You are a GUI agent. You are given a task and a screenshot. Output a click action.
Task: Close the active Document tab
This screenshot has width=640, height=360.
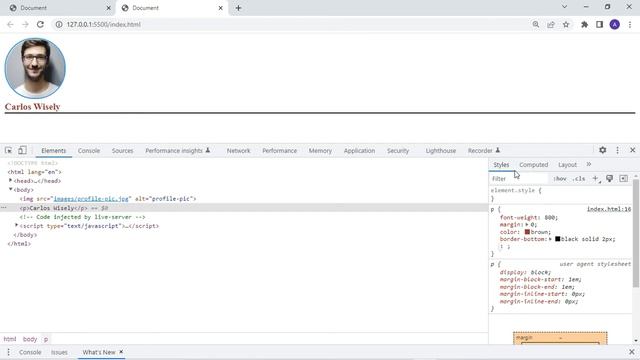click(220, 8)
